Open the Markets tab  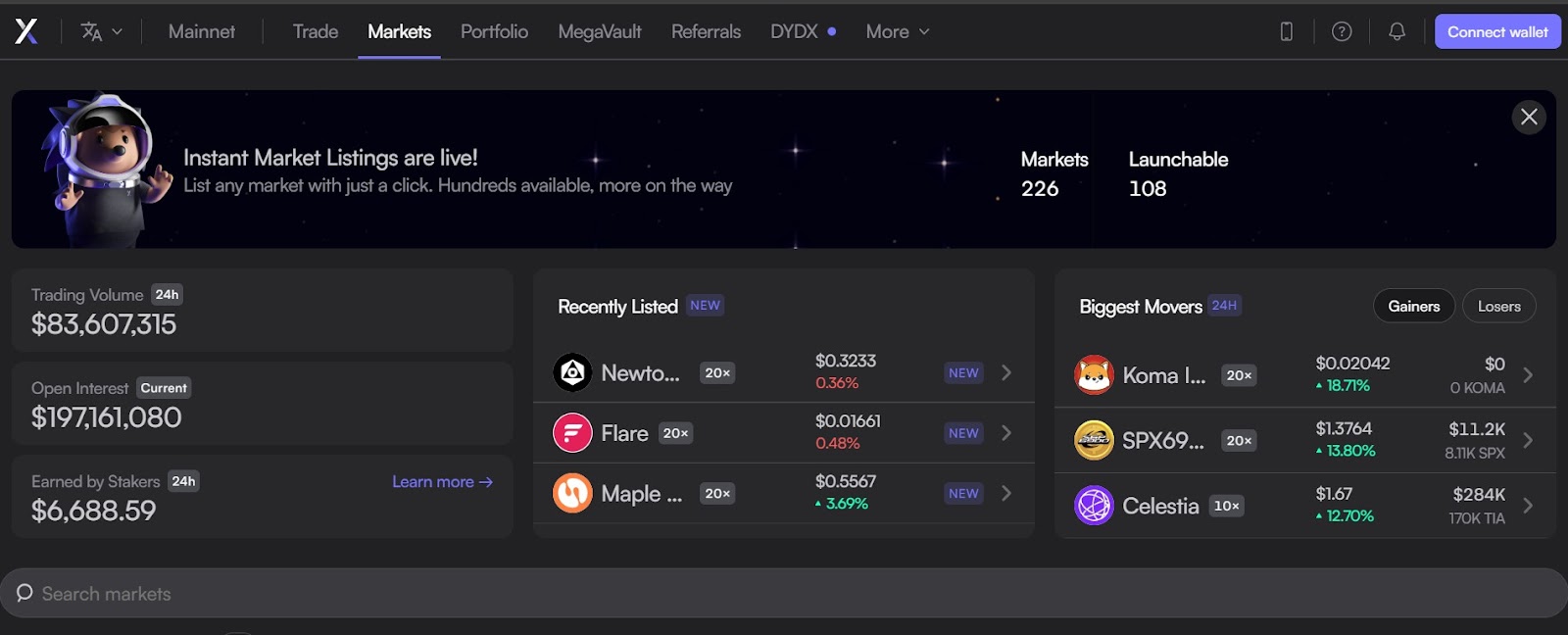(x=399, y=31)
